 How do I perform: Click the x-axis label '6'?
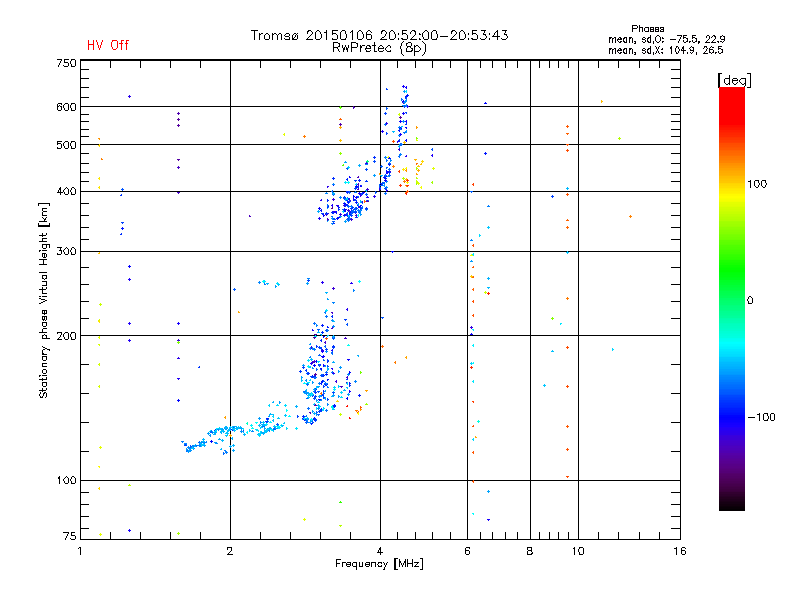468,551
